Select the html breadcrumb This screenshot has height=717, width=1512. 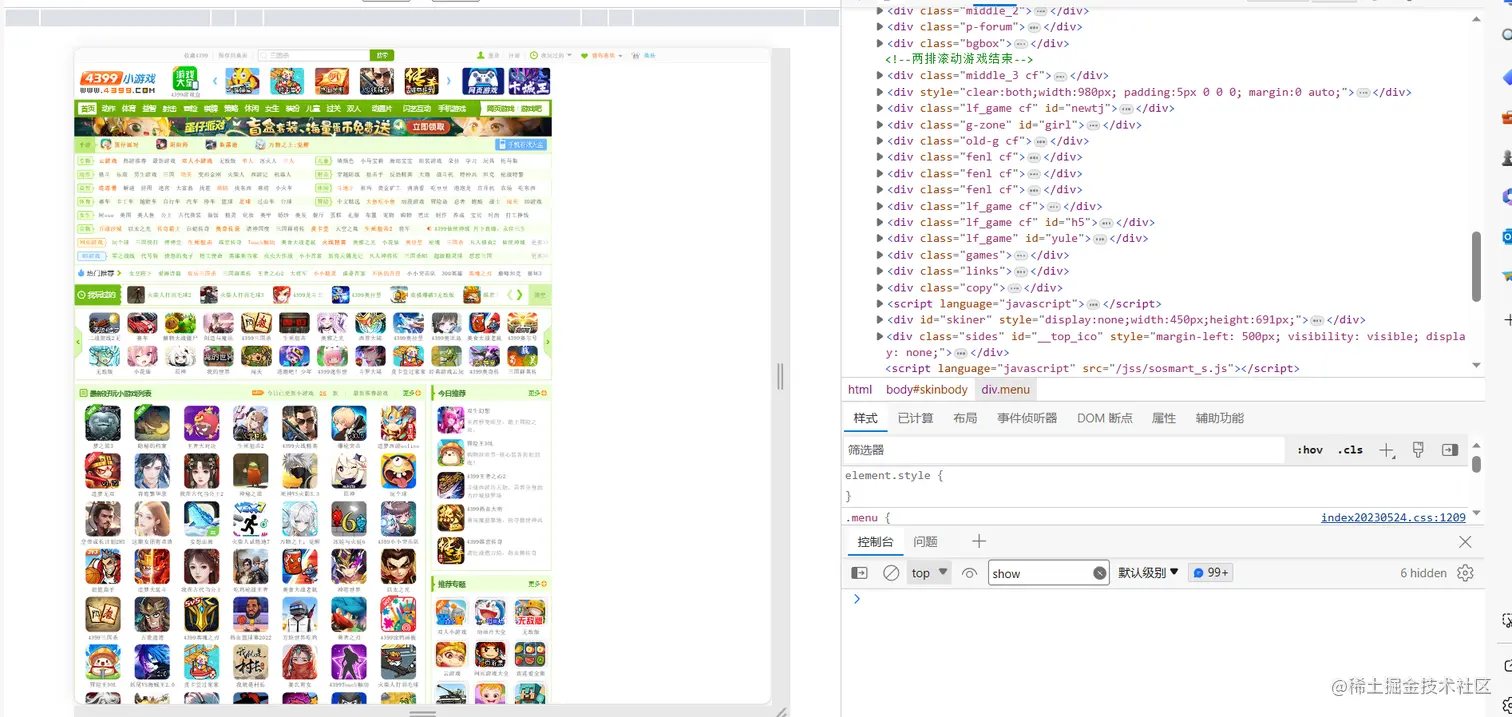860,389
